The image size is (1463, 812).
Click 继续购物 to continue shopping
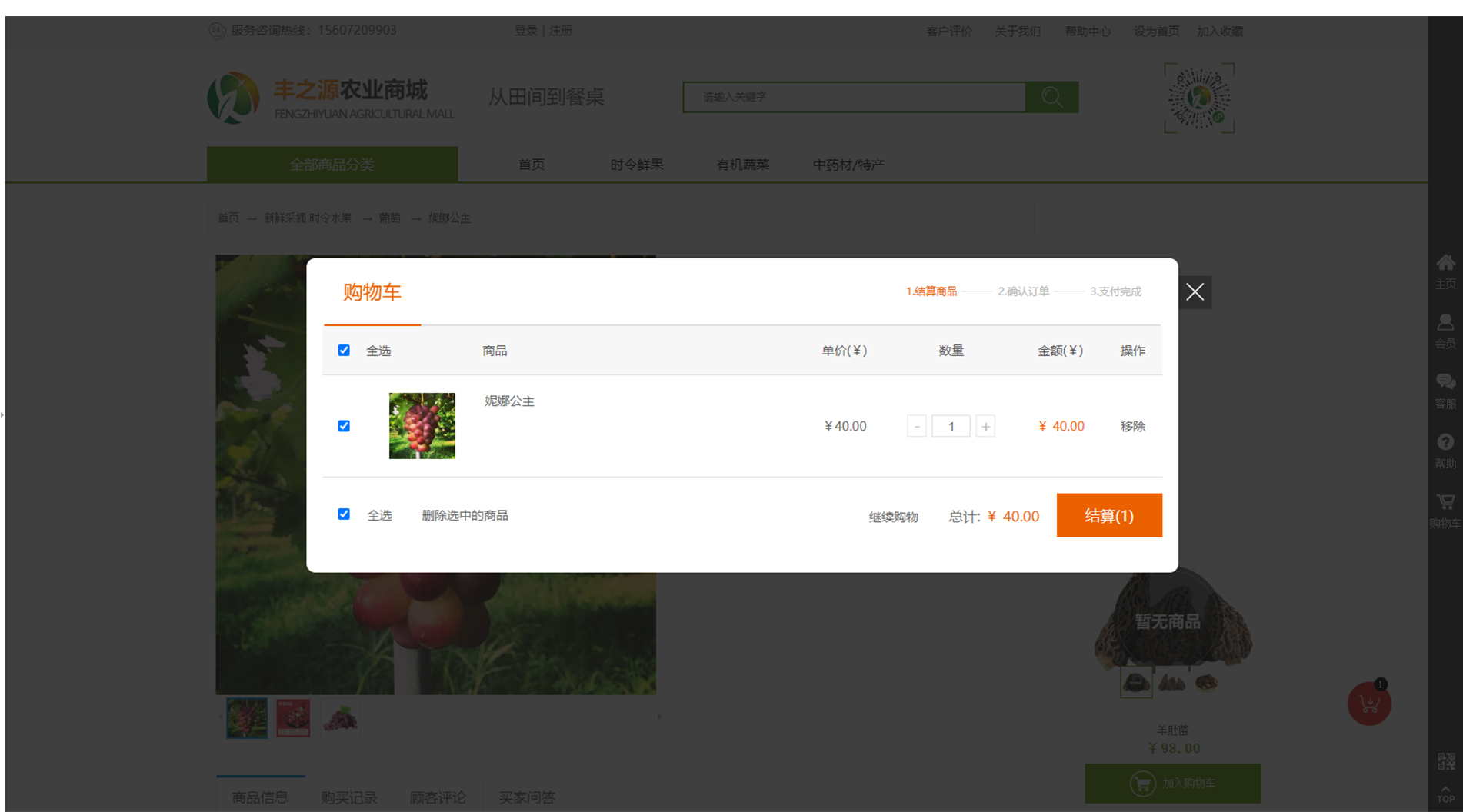click(893, 517)
